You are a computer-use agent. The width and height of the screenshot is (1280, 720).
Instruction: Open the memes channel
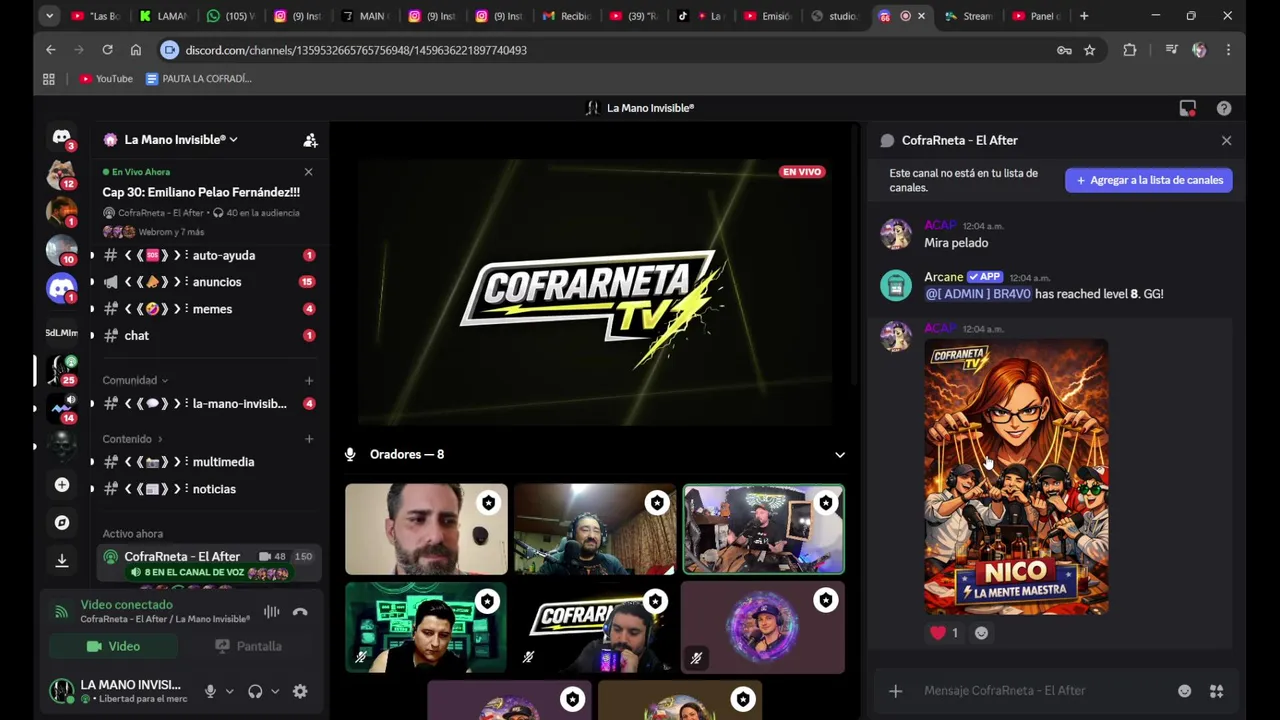click(x=208, y=309)
